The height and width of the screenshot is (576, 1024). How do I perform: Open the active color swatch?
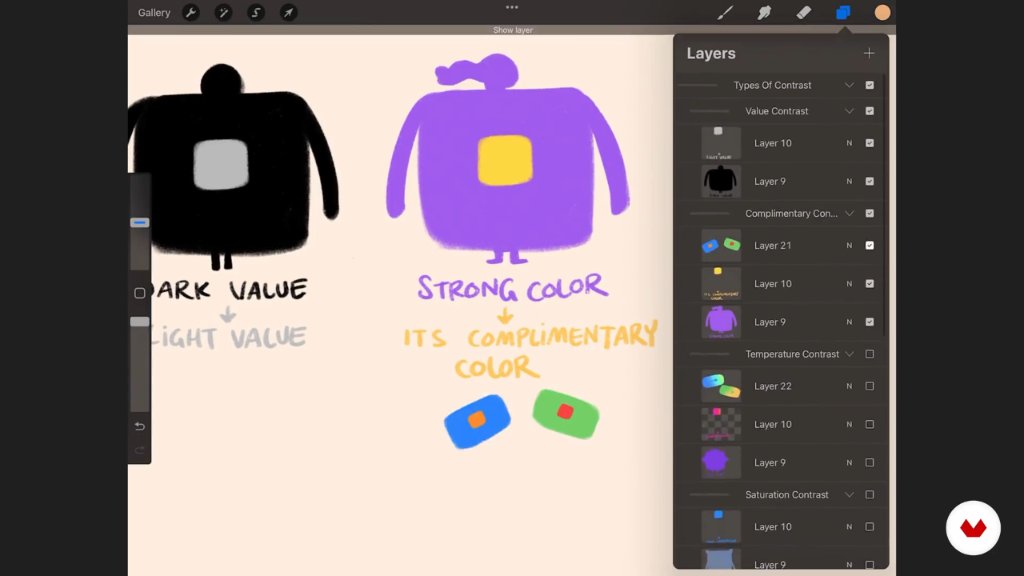click(882, 12)
